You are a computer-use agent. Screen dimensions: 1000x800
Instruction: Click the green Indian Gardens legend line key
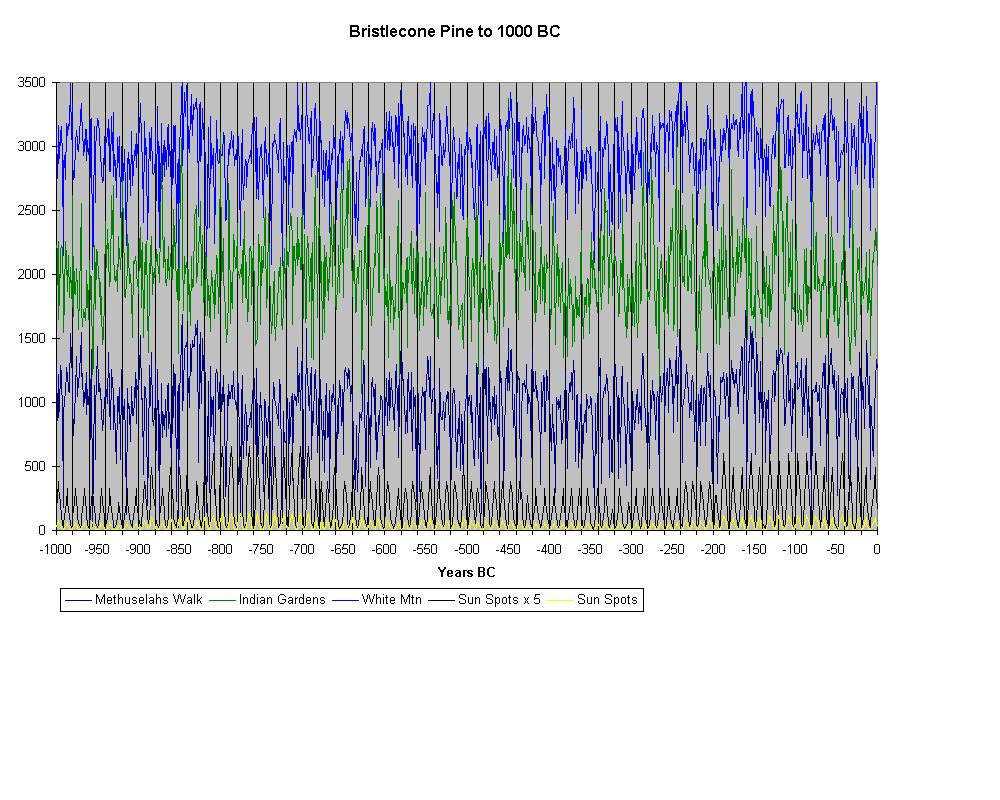(222, 600)
